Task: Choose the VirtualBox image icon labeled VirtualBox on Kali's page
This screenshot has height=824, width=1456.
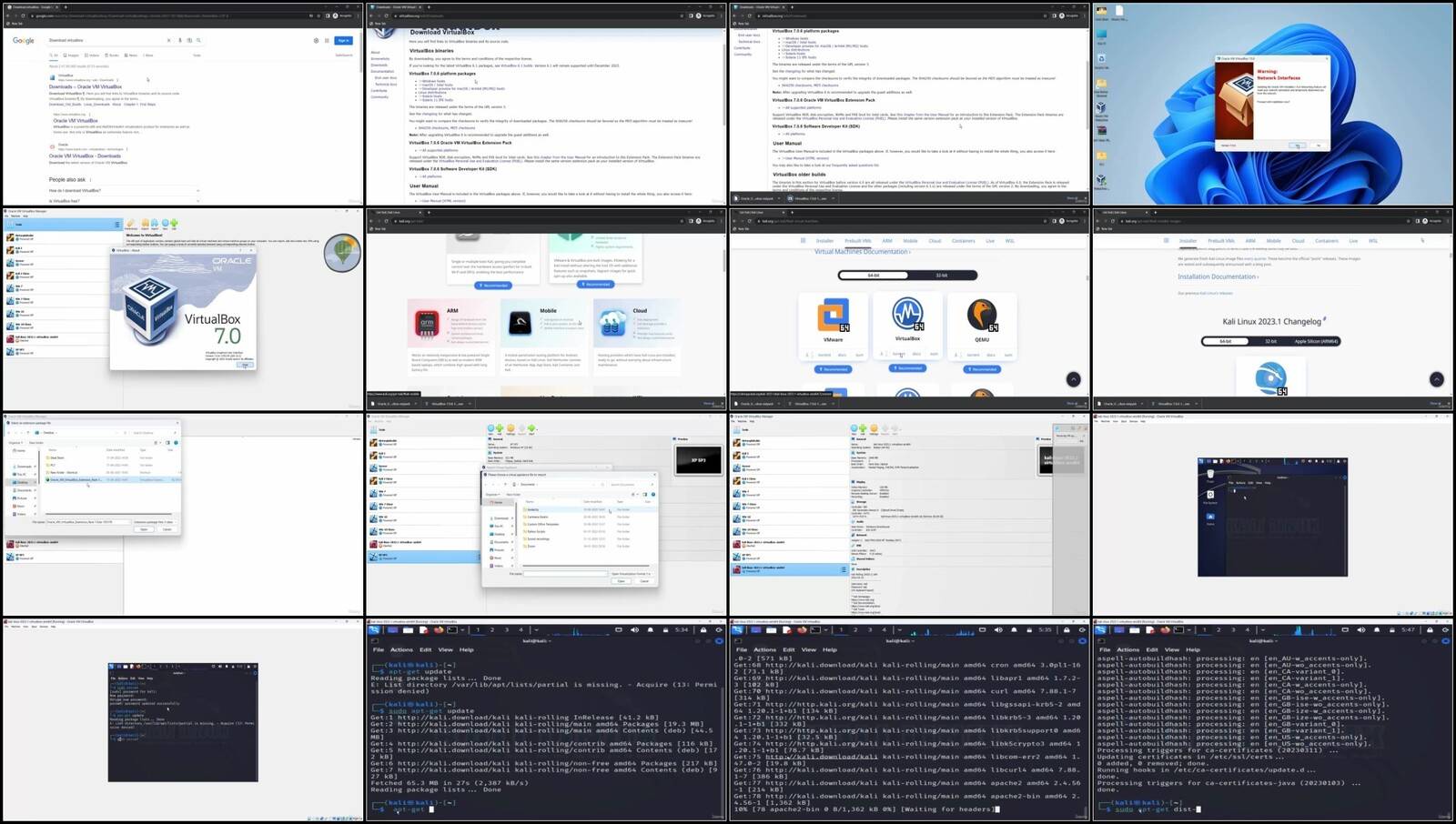Action: [907, 314]
